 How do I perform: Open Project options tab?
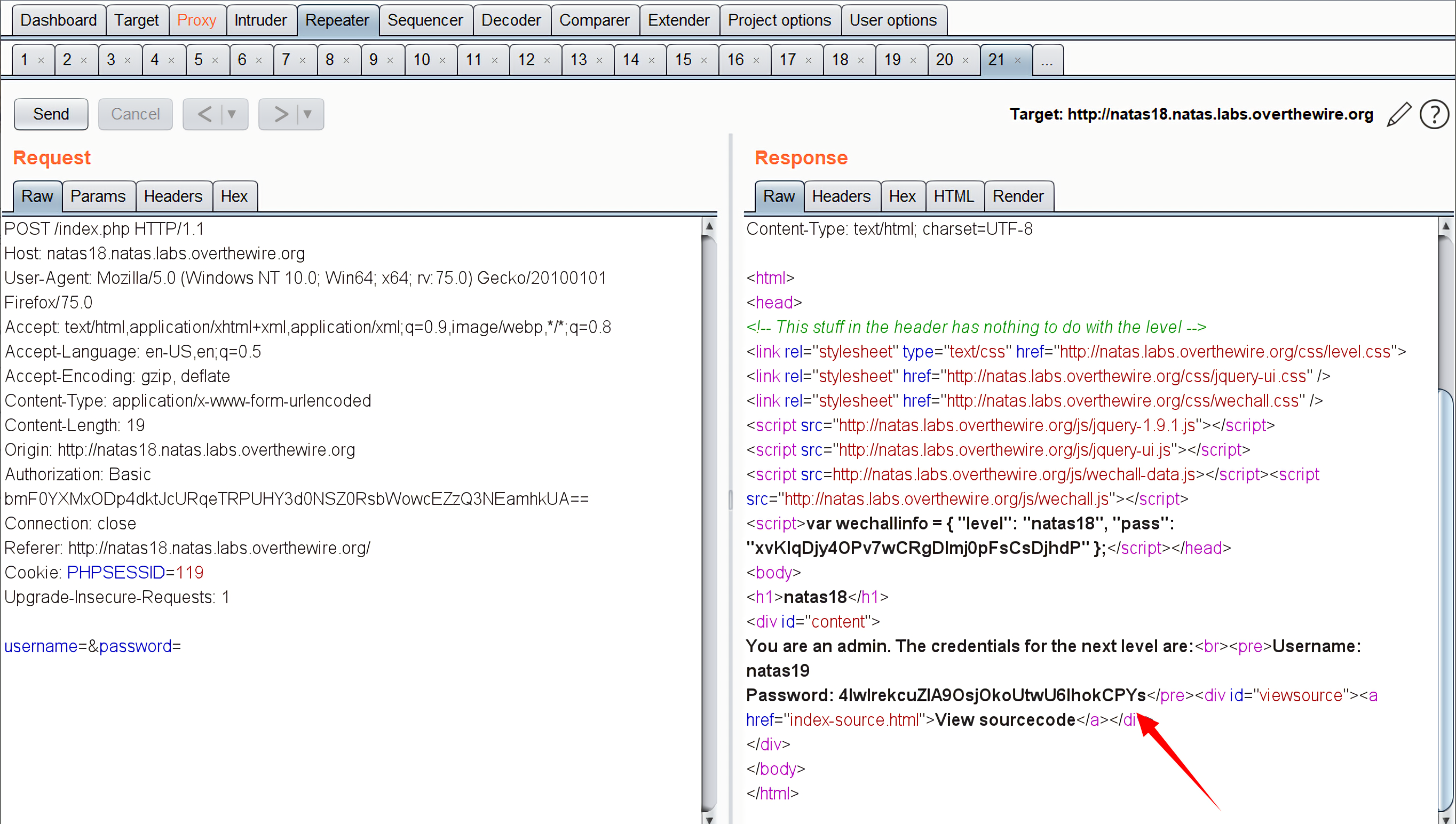click(x=780, y=20)
